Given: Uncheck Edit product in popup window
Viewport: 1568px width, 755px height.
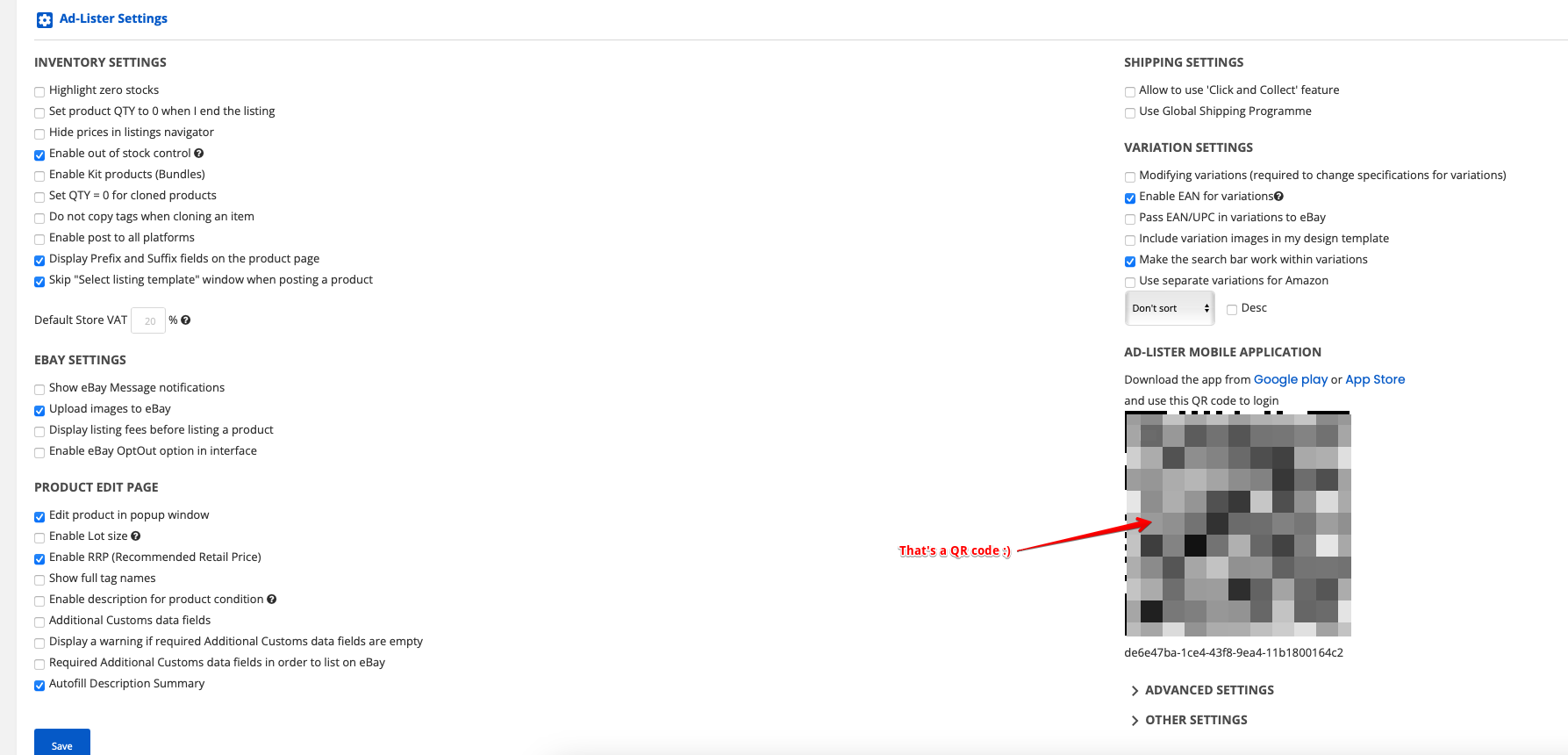Looking at the screenshot, I should [39, 516].
